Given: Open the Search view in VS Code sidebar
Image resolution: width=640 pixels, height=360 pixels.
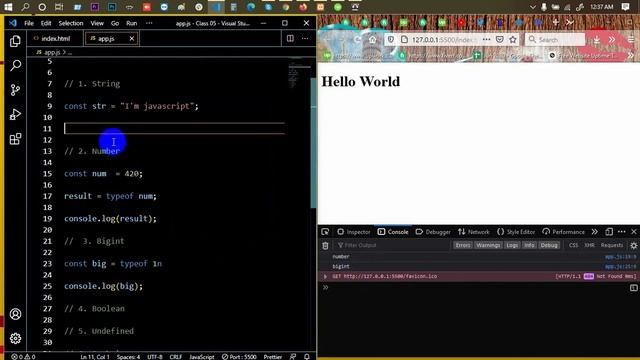Looking at the screenshot, I should pyautogui.click(x=16, y=65).
